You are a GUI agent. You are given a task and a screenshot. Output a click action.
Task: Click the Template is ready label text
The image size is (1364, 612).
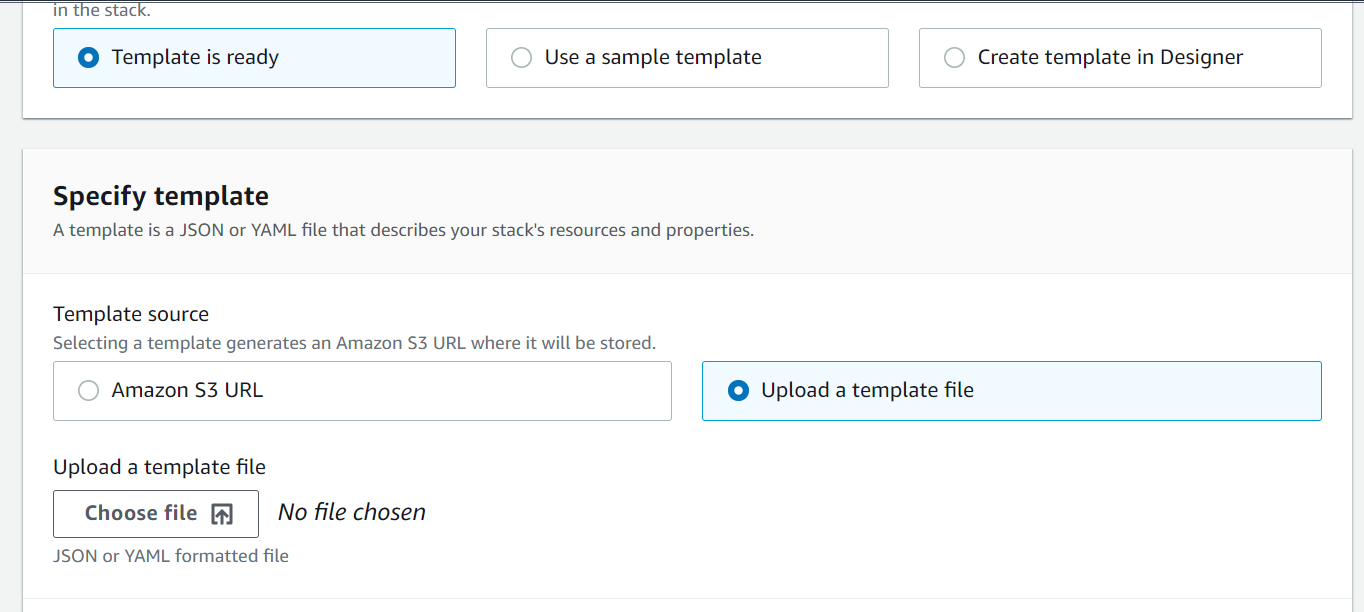[195, 58]
